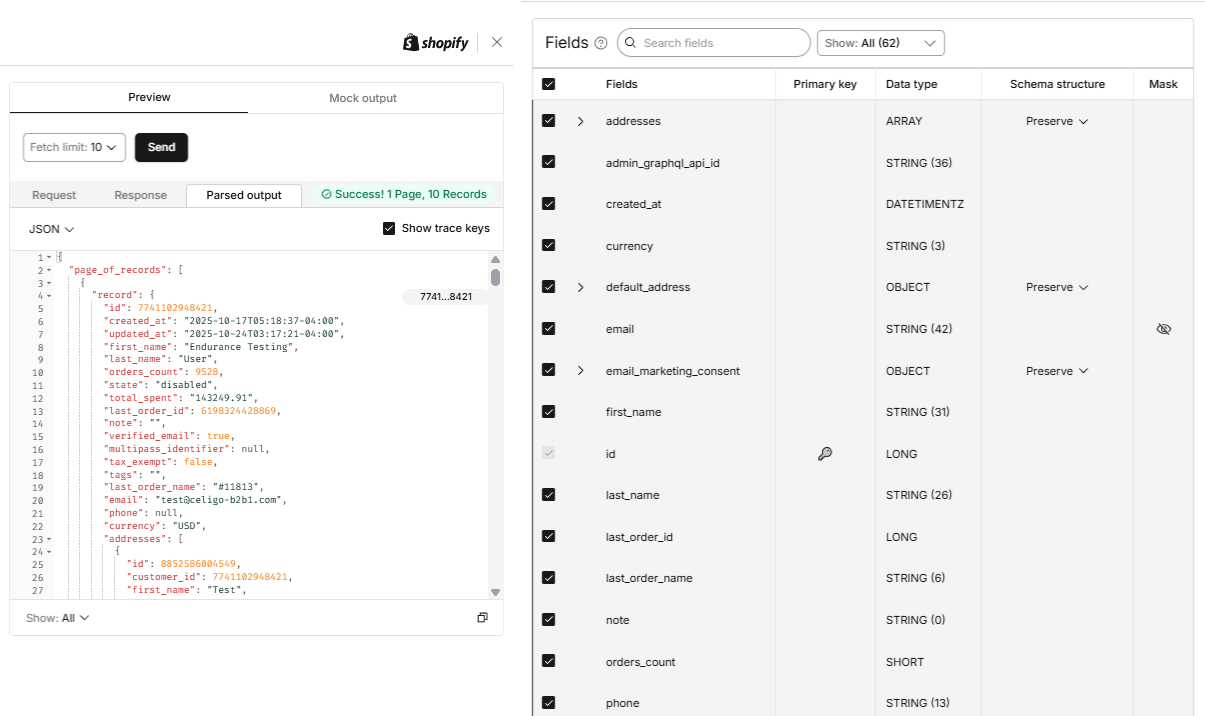Click the Primary key column header

pyautogui.click(x=825, y=84)
